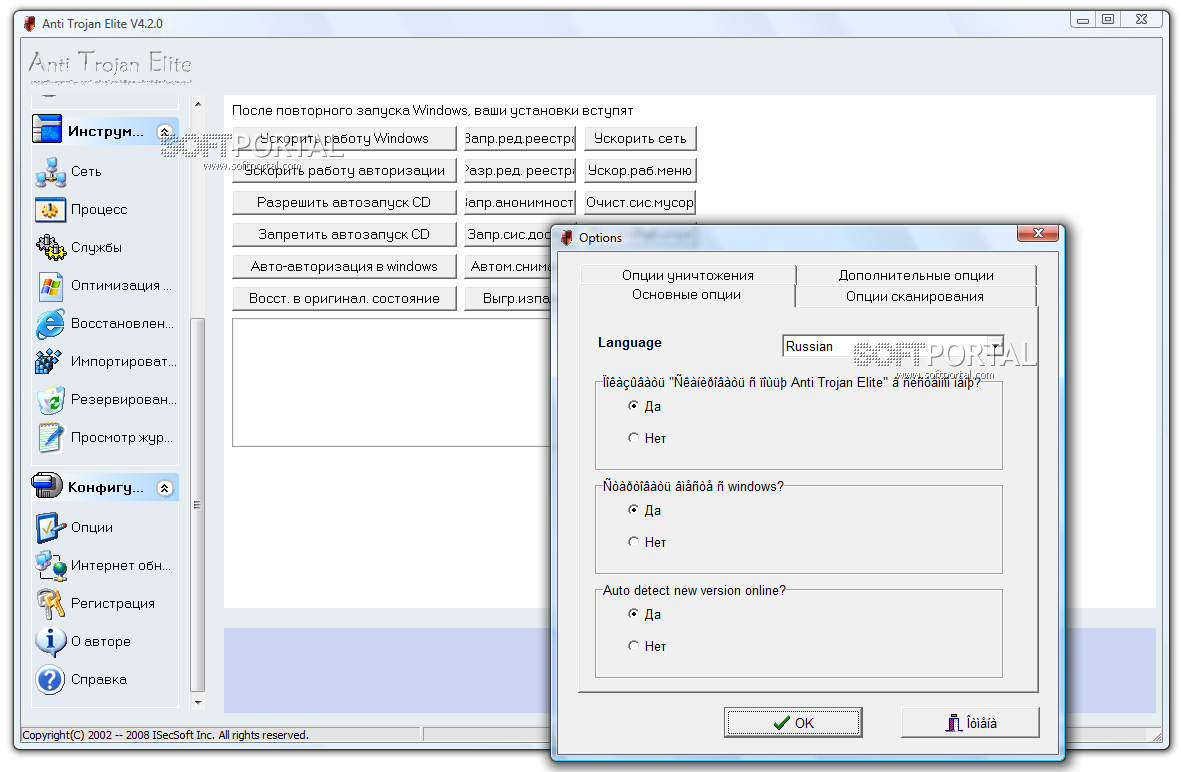Click Запр.ред.реестра button
The image size is (1181, 772).
(520, 139)
